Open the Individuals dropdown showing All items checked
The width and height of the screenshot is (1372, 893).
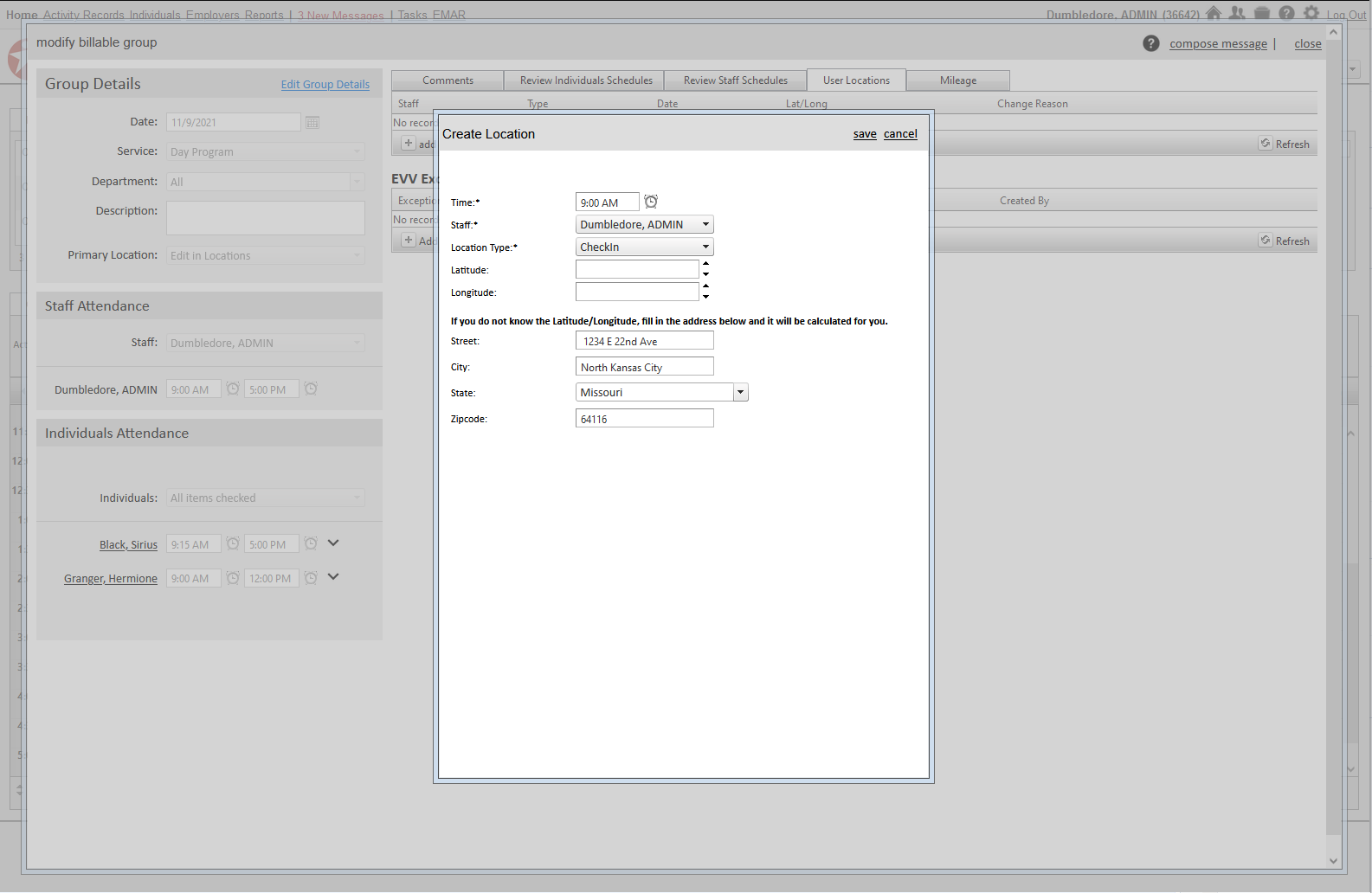(x=266, y=498)
